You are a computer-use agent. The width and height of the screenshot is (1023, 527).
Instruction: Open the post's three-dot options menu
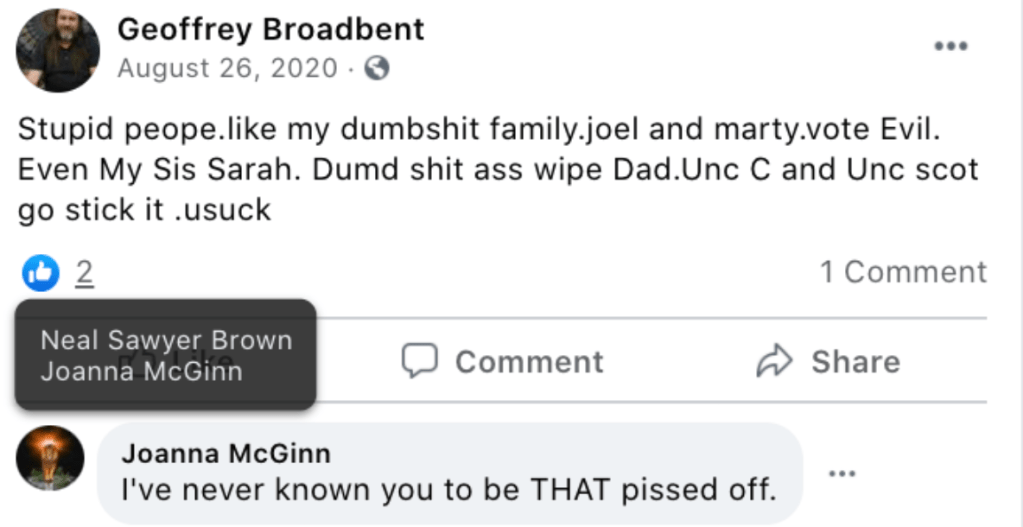(x=950, y=46)
